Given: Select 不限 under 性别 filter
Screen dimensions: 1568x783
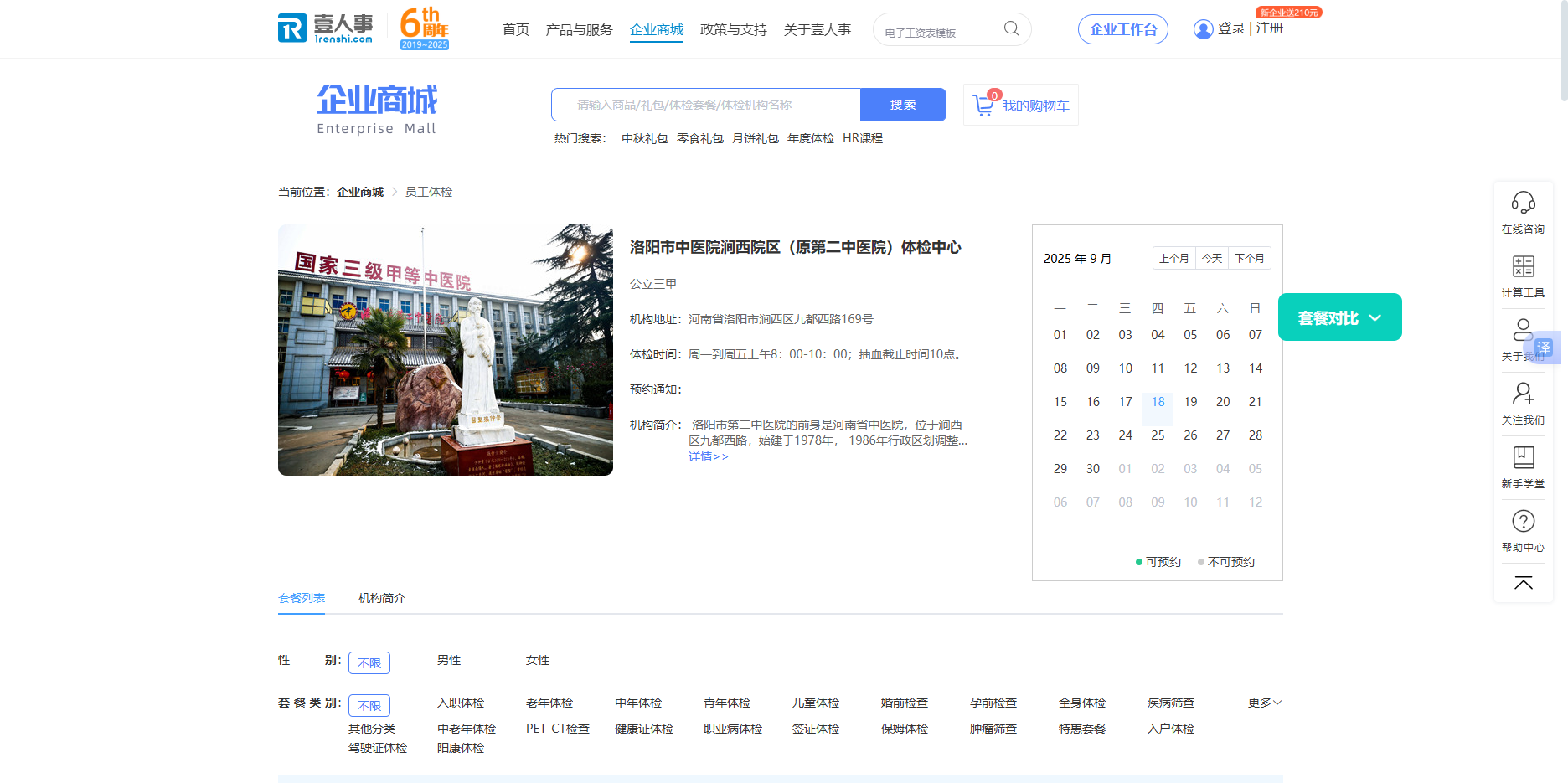Looking at the screenshot, I should click(369, 662).
